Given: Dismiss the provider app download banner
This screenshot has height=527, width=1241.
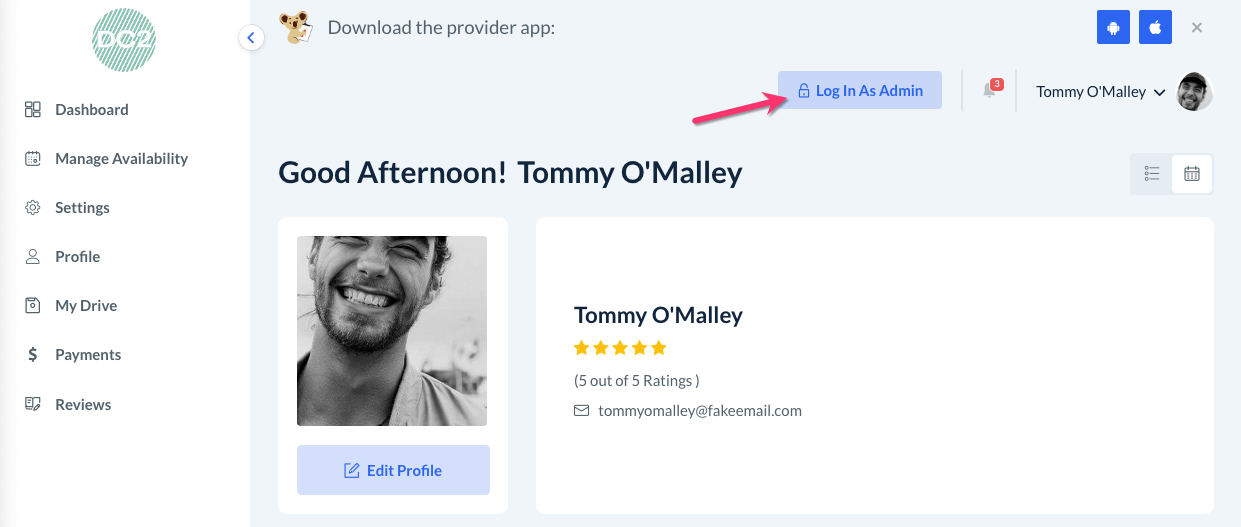Looking at the screenshot, I should point(1197,27).
